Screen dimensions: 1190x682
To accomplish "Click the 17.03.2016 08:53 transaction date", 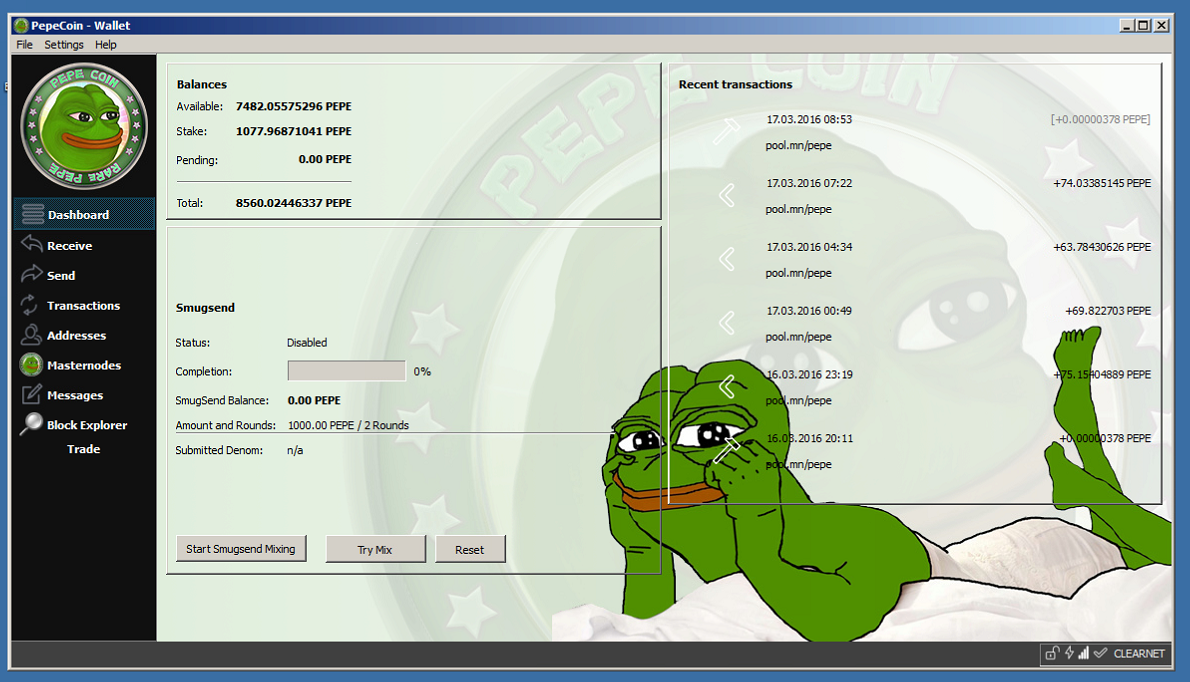I will [809, 120].
